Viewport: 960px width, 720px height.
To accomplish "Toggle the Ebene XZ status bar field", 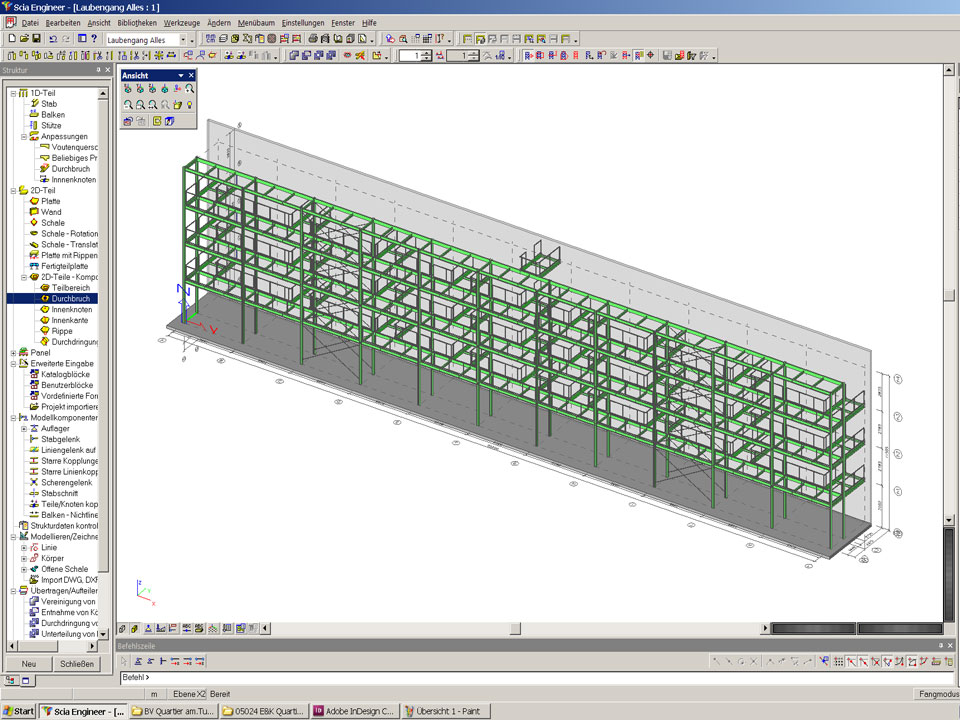I will [188, 694].
